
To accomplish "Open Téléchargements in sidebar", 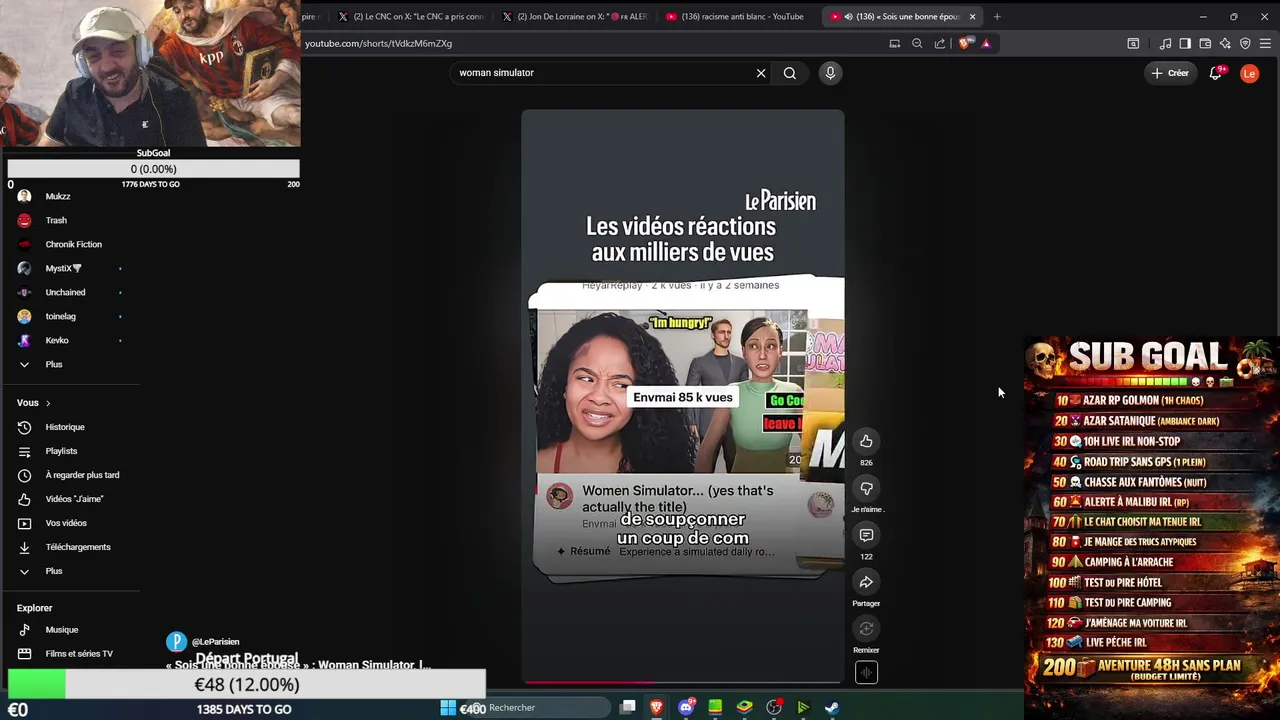I will click(78, 547).
